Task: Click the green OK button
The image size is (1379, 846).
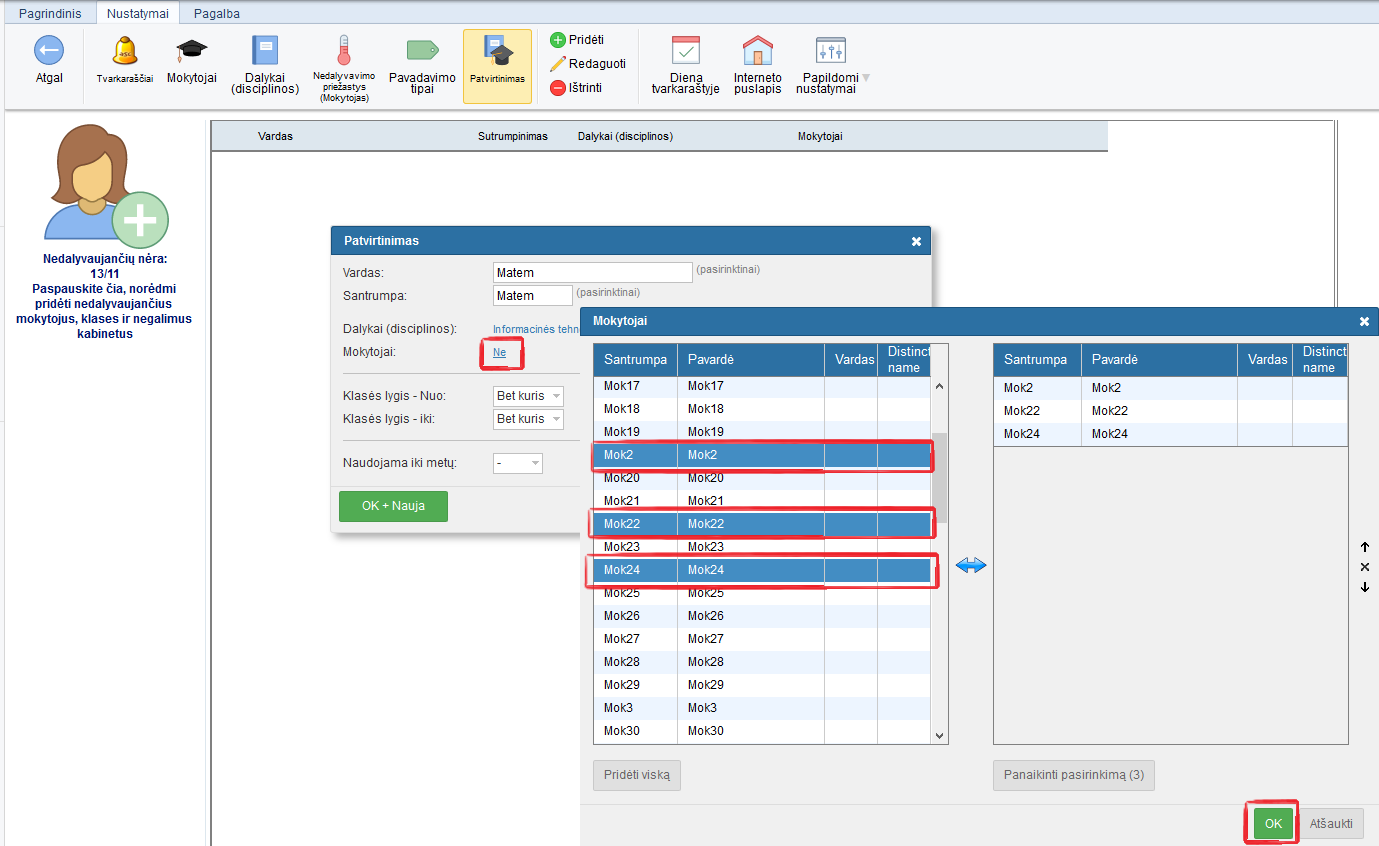Action: [x=1273, y=824]
